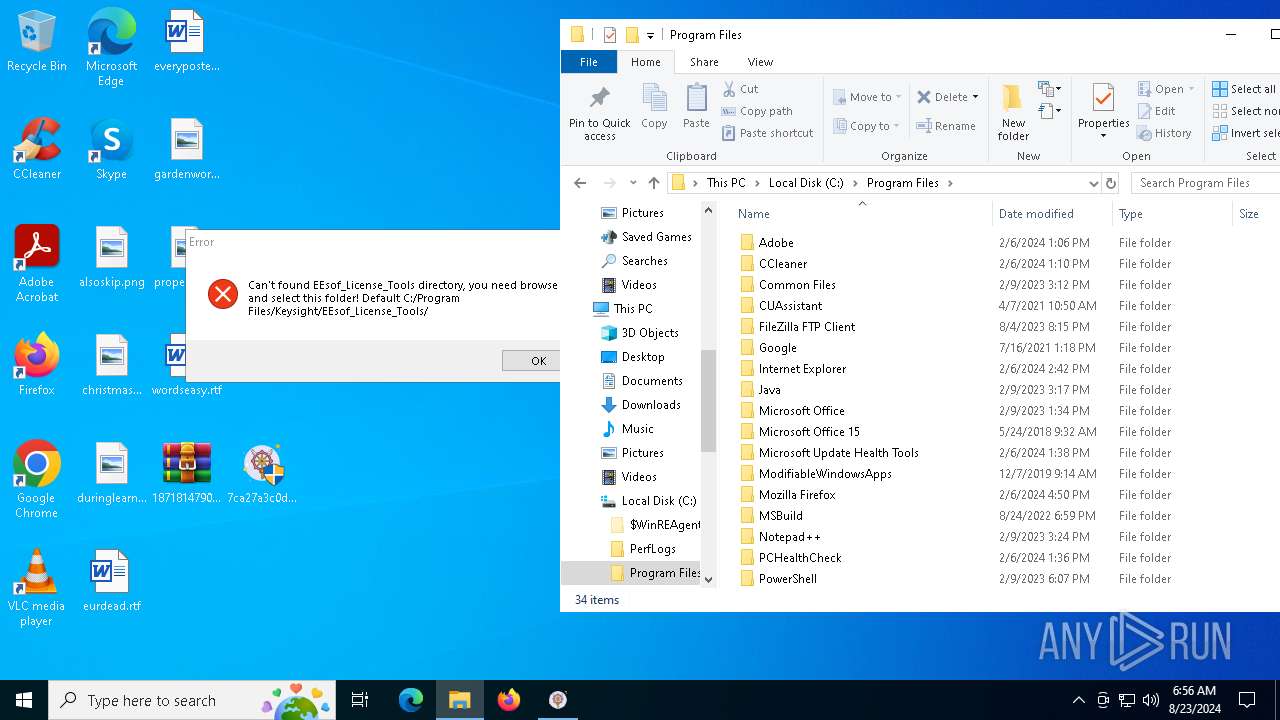This screenshot has width=1280, height=720.
Task: Select CCleaner desktop icon
Action: point(37,150)
